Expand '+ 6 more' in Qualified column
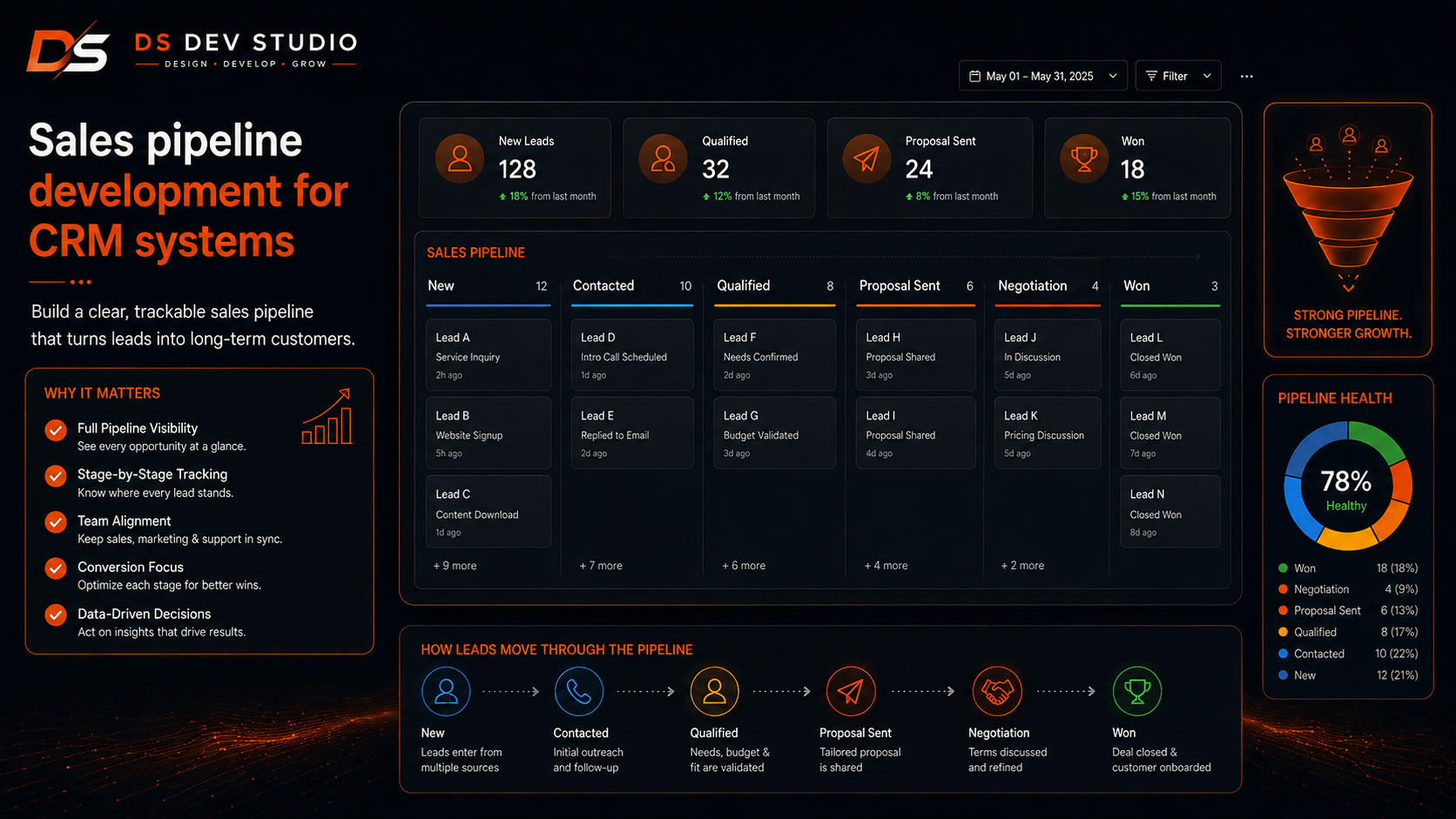 click(744, 566)
